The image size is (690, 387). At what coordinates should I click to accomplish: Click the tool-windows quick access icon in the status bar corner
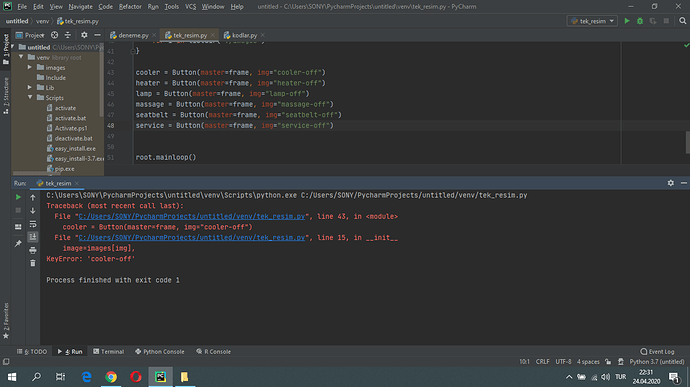tap(6, 362)
